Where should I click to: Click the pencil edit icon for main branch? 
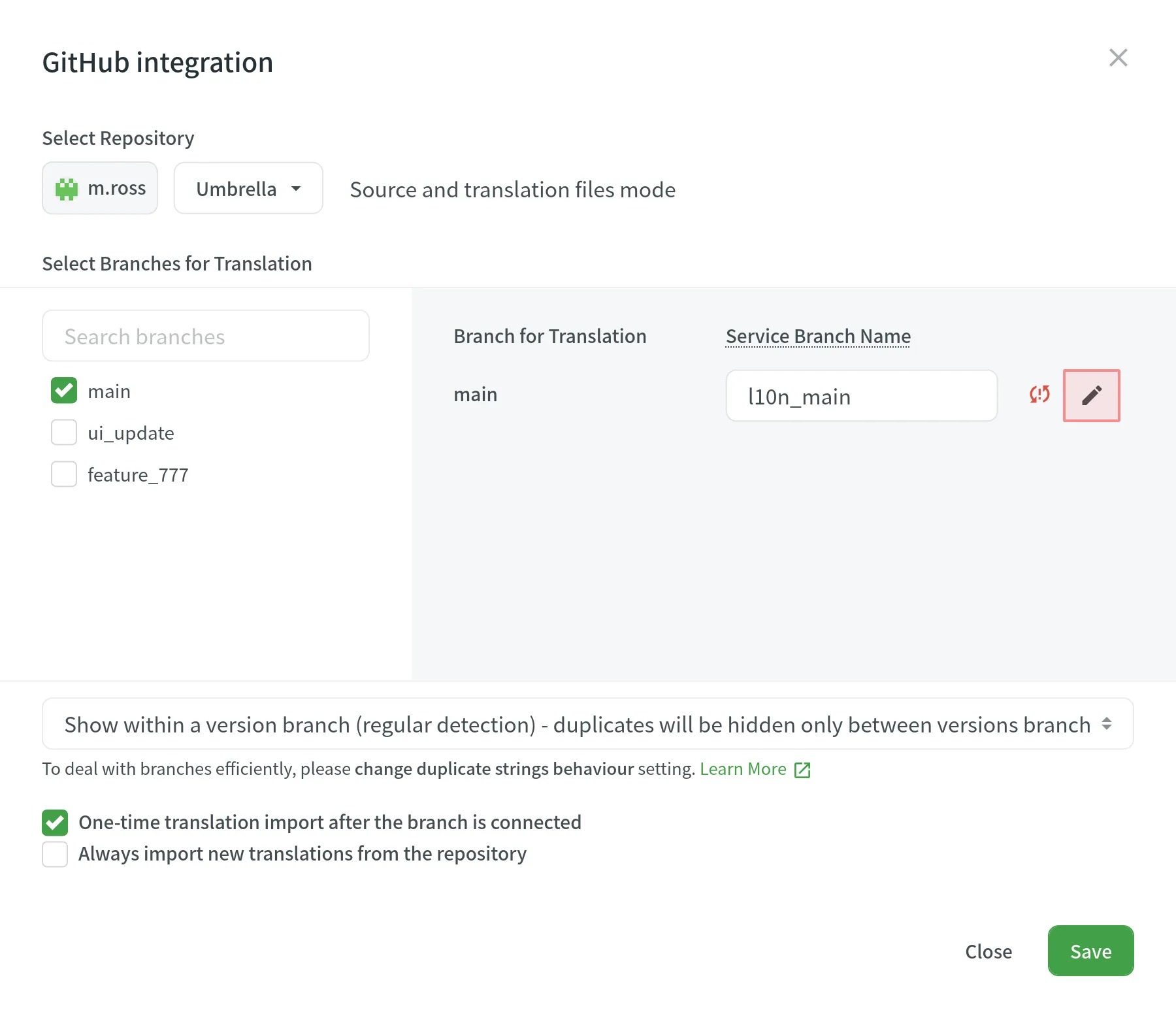click(1091, 395)
